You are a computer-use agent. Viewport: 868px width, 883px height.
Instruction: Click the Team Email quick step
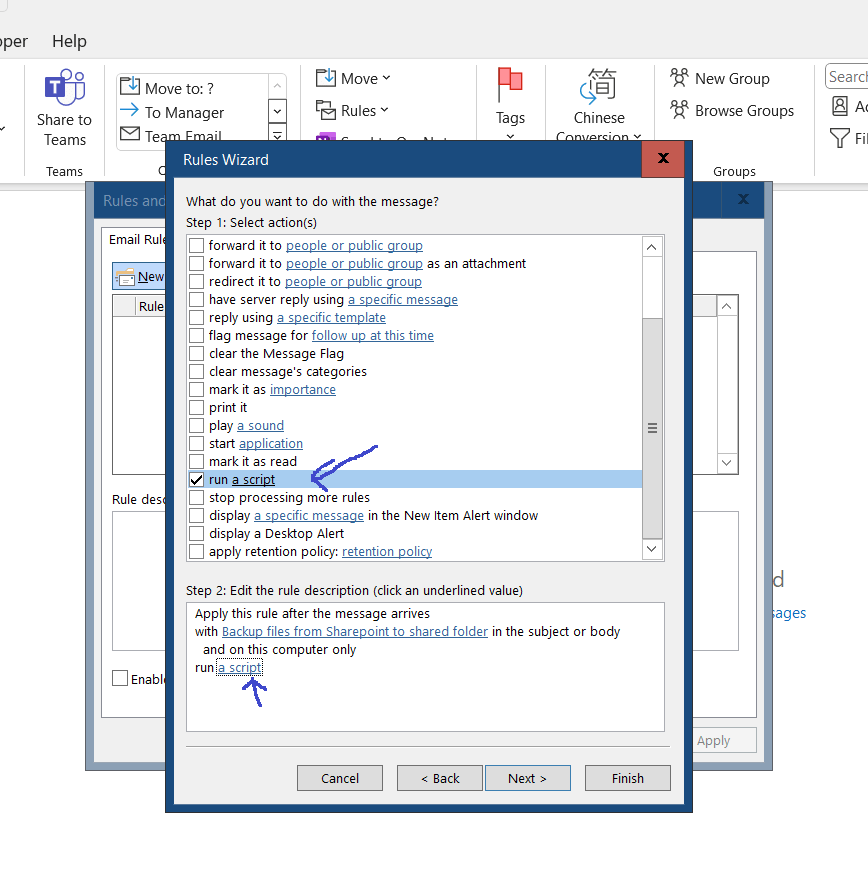click(x=182, y=136)
